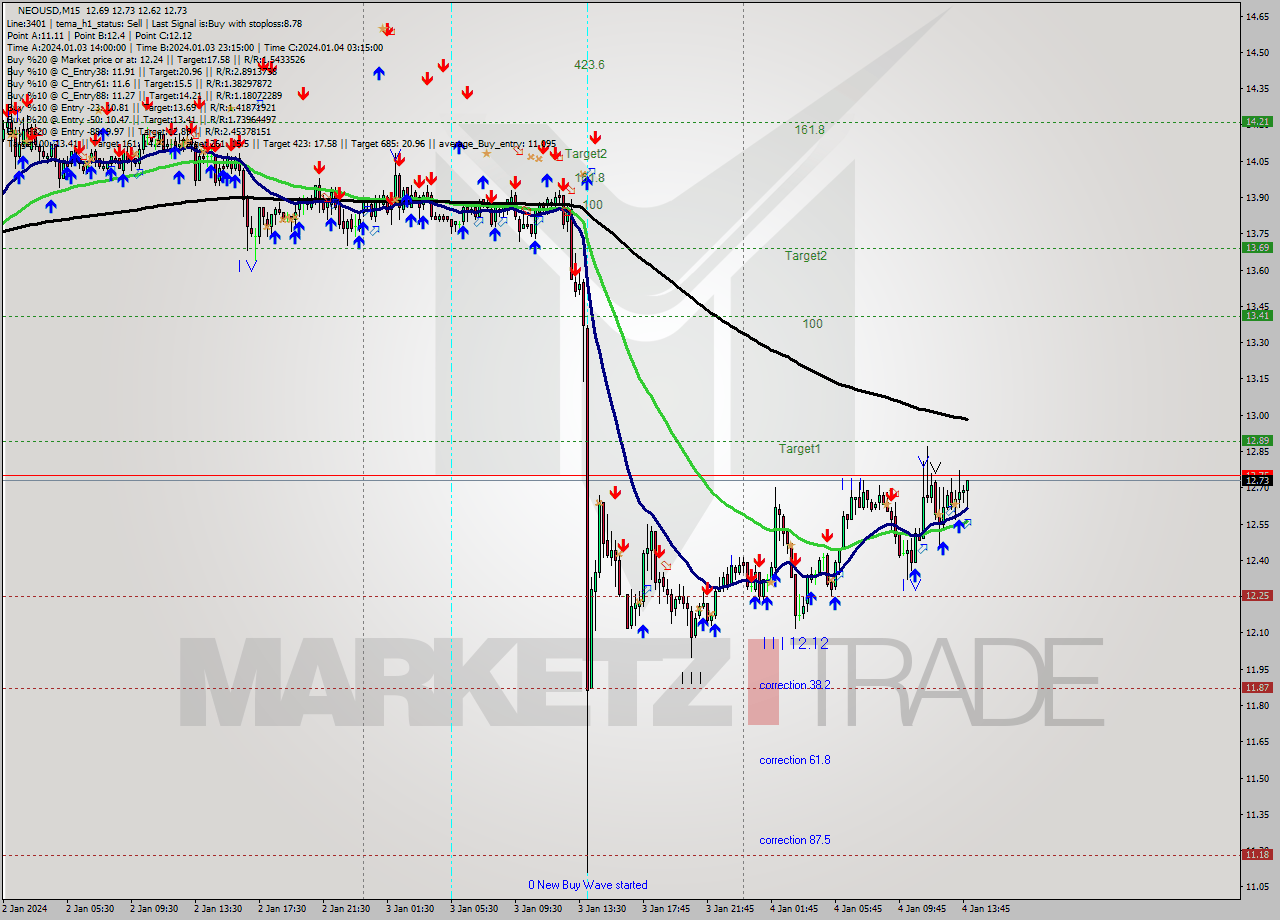Image resolution: width=1280 pixels, height=920 pixels.
Task: Click the 161.8 level label below 14.21 line
Action: pos(809,129)
